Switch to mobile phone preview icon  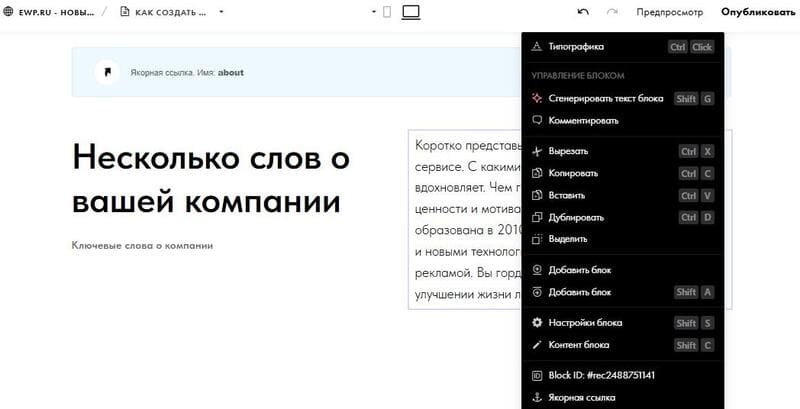(387, 12)
